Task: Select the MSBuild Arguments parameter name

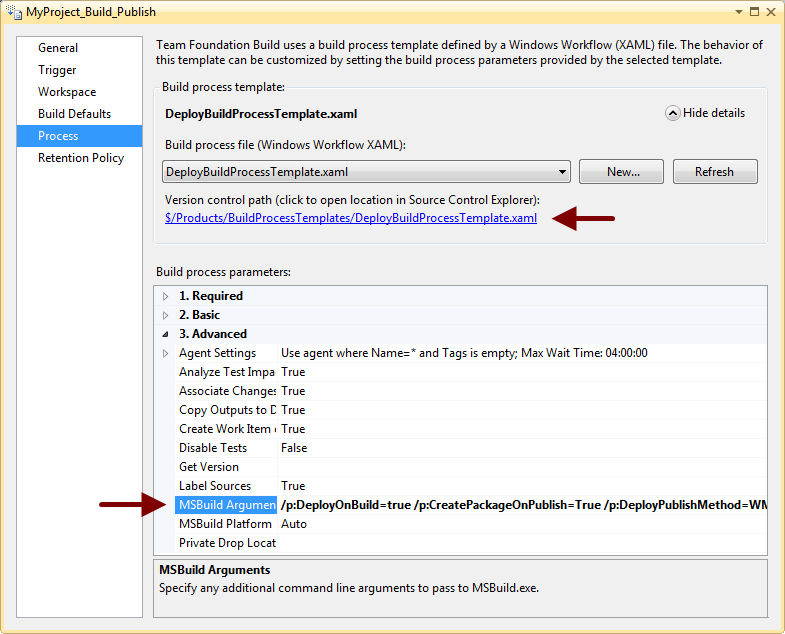Action: coord(226,505)
